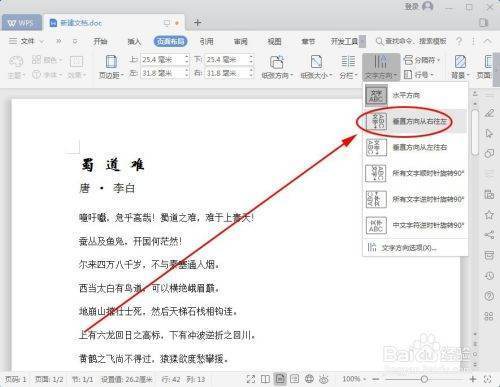Open the 主题 themes dropdown
Screen dimensions: 500x387
(x=16, y=67)
